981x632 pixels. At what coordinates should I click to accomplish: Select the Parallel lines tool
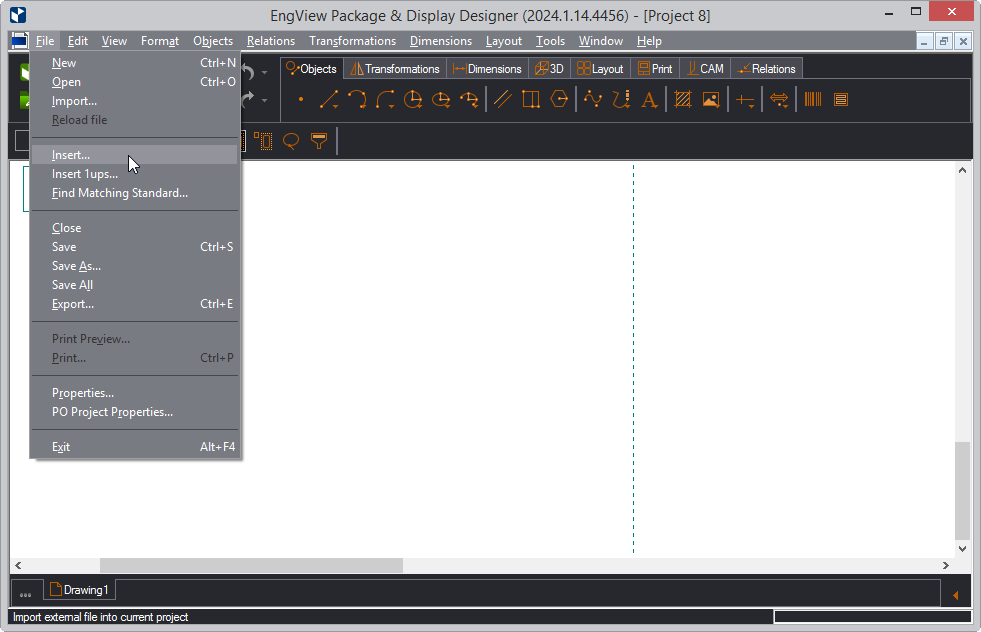[x=503, y=99]
